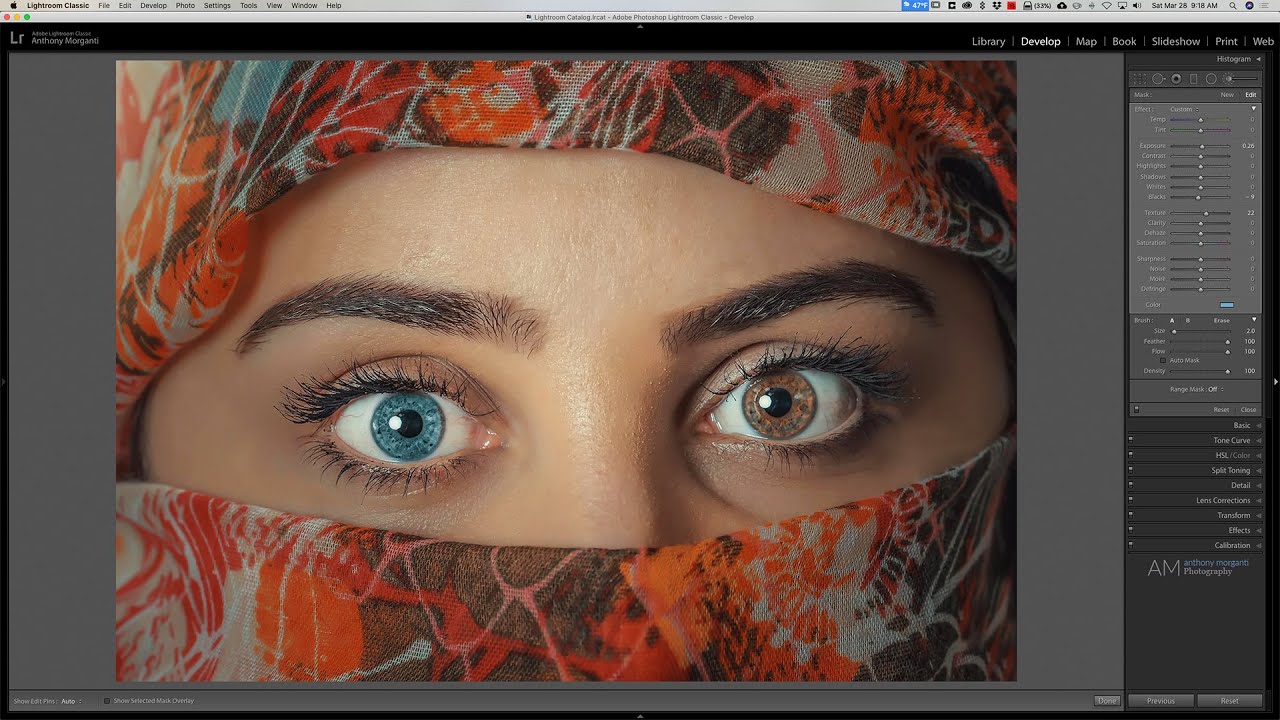
Task: Click New mask button
Action: point(1227,95)
